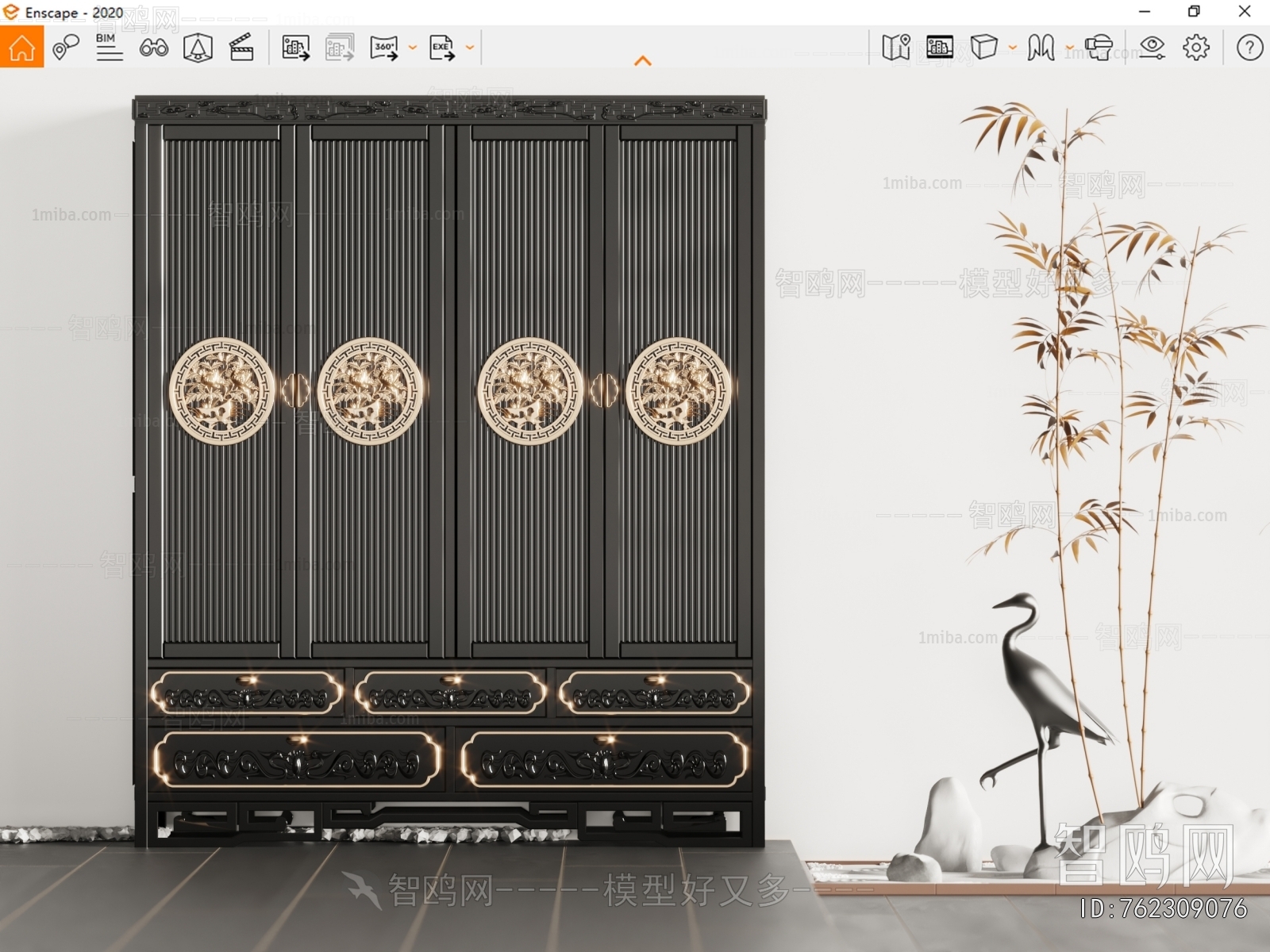Restore down the Enscape window
This screenshot has height=952, width=1270.
tap(1194, 11)
